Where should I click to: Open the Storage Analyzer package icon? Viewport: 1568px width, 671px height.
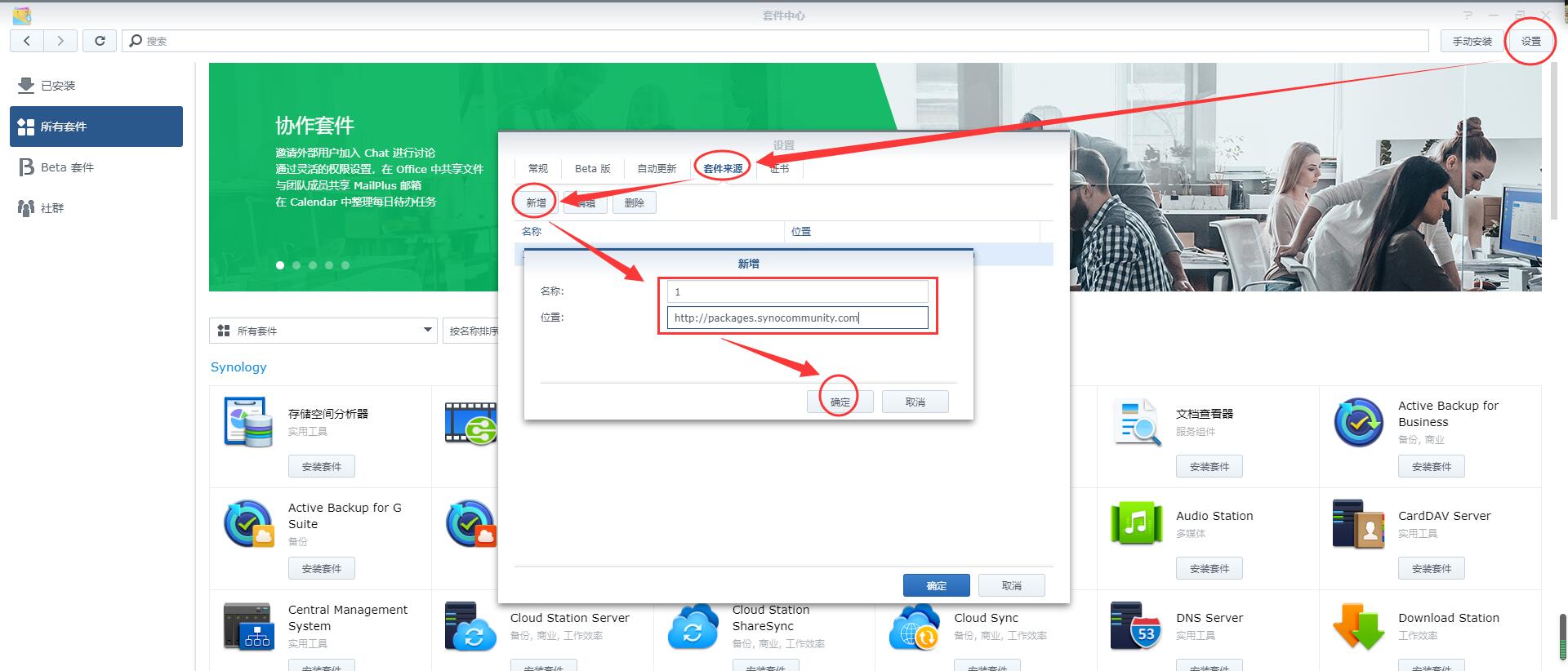pyautogui.click(x=248, y=422)
